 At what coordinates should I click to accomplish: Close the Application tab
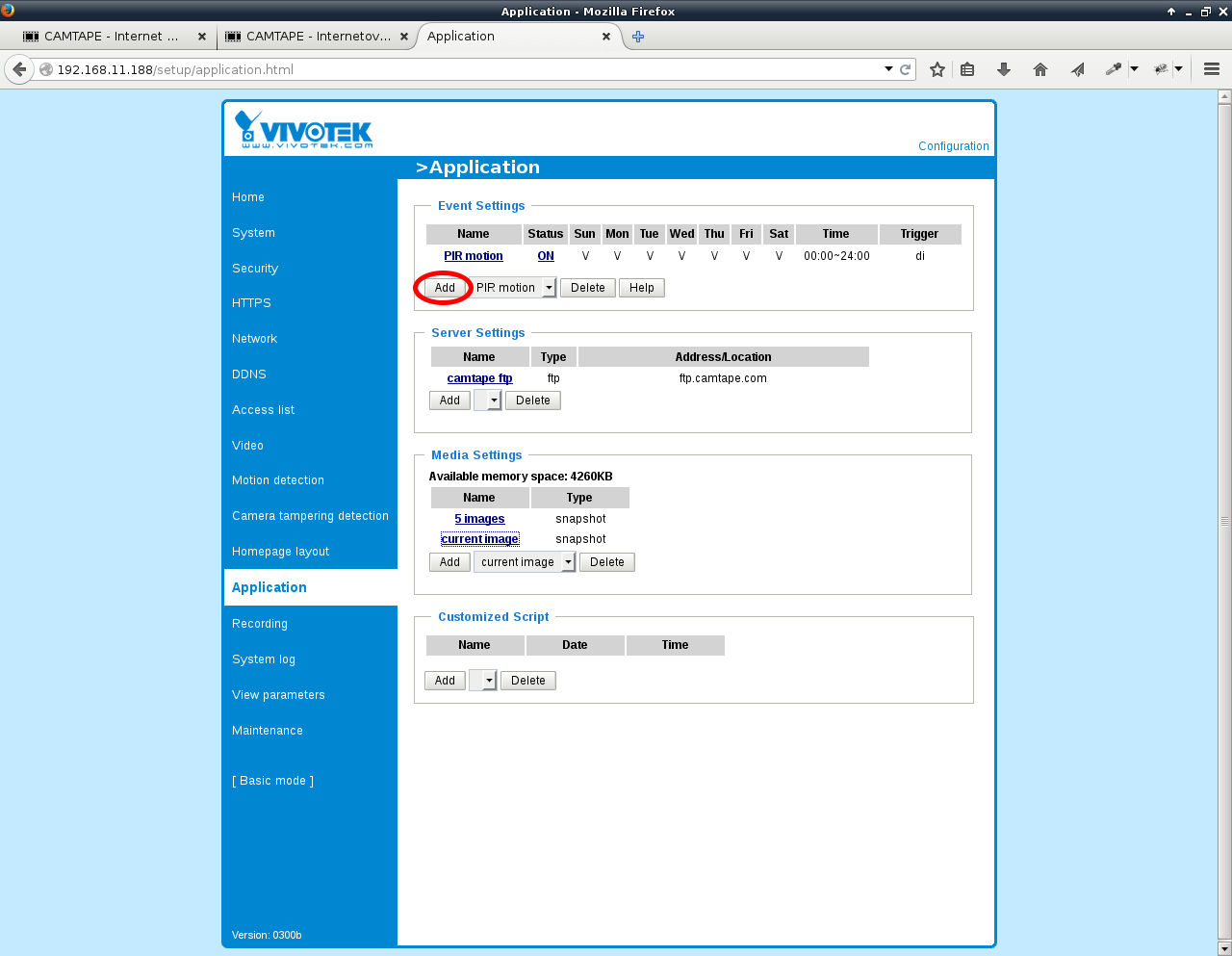pyautogui.click(x=606, y=37)
